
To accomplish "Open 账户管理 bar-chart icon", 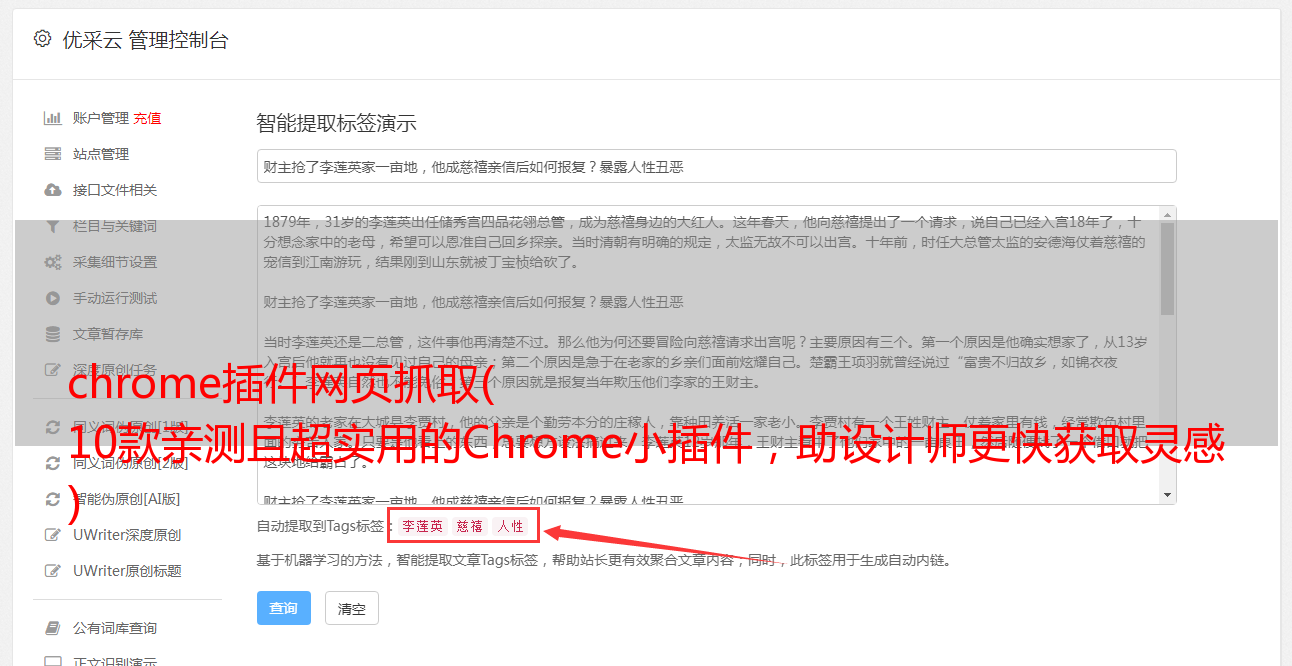I will tap(53, 118).
